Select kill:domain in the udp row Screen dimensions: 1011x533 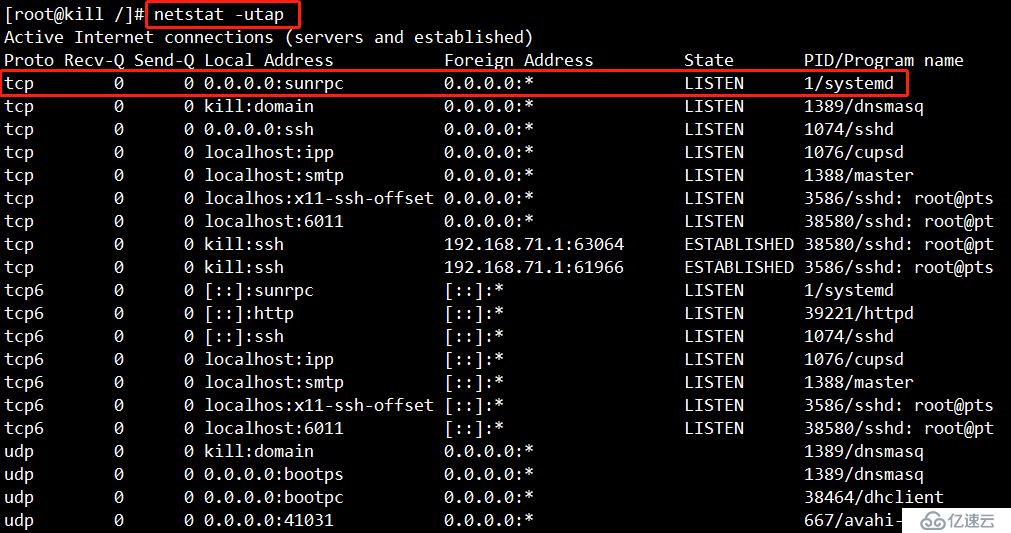(259, 451)
